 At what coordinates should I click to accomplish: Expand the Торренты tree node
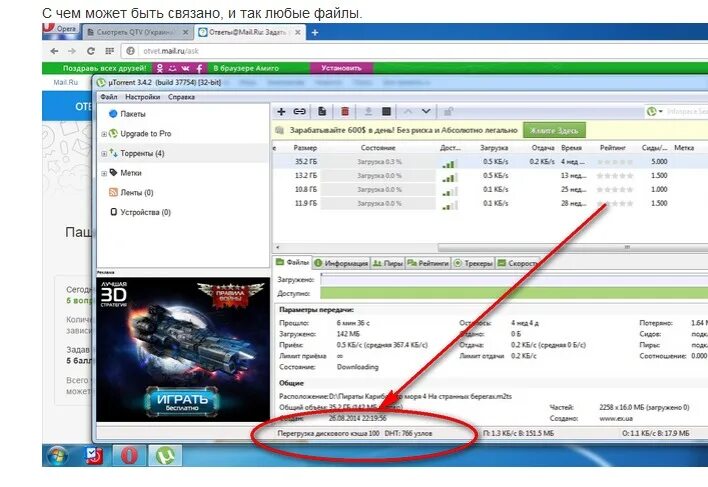pyautogui.click(x=104, y=154)
